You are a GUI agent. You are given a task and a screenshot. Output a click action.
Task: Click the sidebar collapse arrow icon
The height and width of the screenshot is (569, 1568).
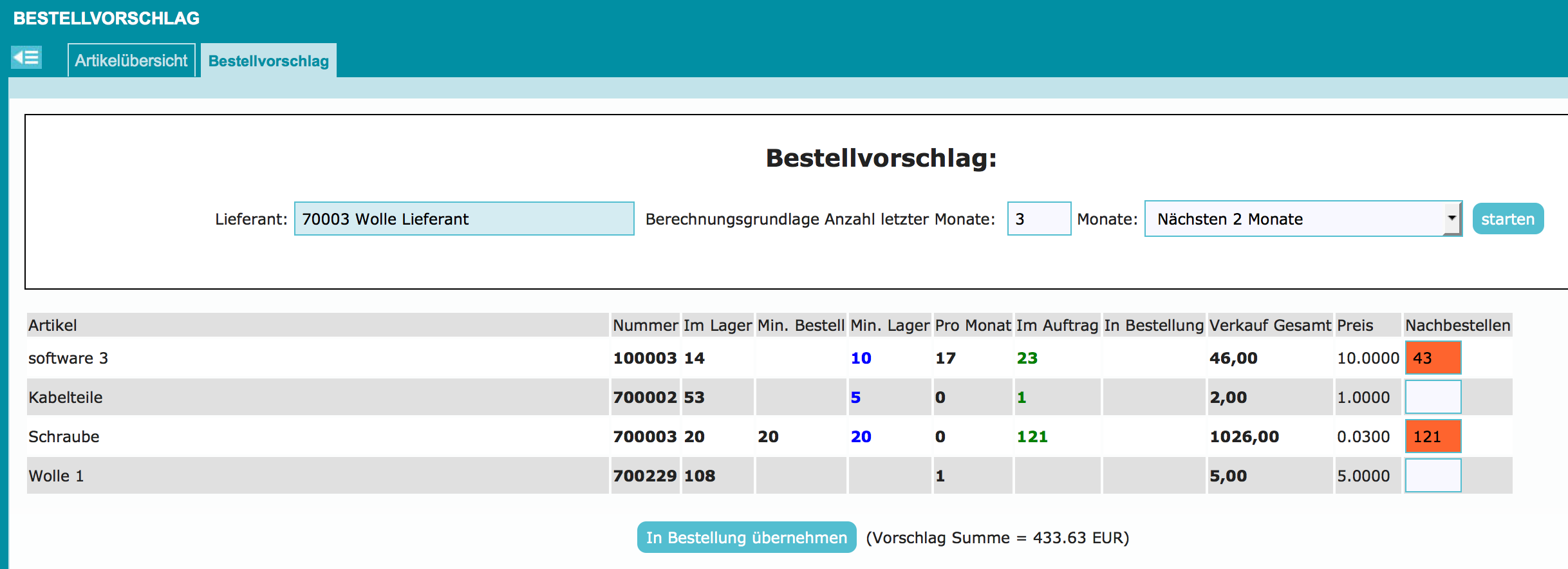(26, 57)
